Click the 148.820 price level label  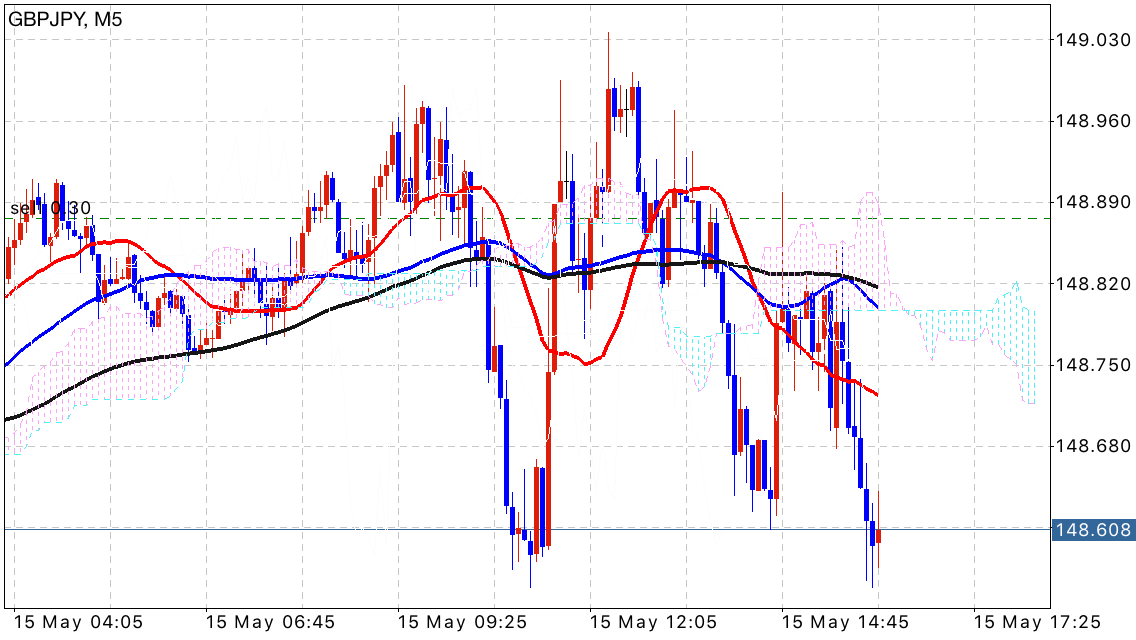pyautogui.click(x=1093, y=284)
